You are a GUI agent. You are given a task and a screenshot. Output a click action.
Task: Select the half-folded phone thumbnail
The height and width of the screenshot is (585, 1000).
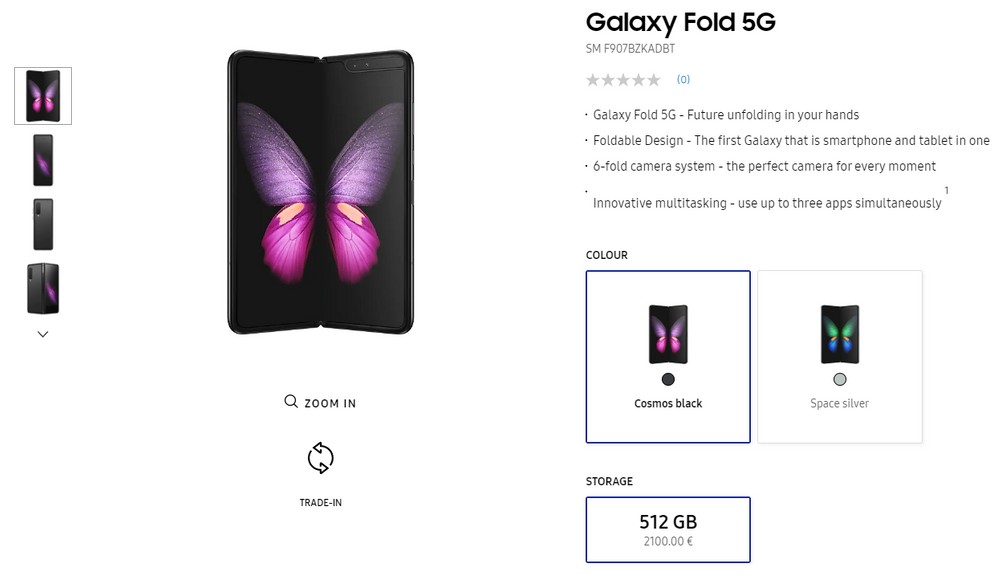tap(43, 288)
